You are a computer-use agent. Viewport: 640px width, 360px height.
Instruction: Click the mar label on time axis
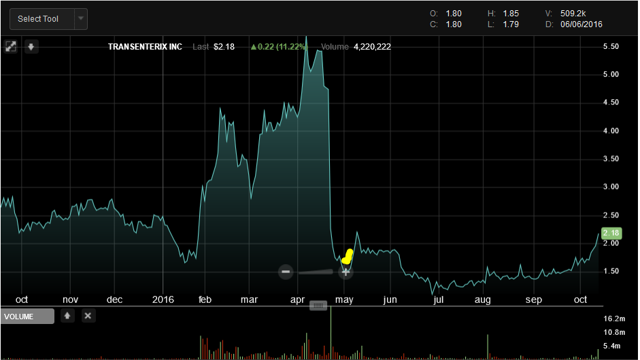point(249,300)
